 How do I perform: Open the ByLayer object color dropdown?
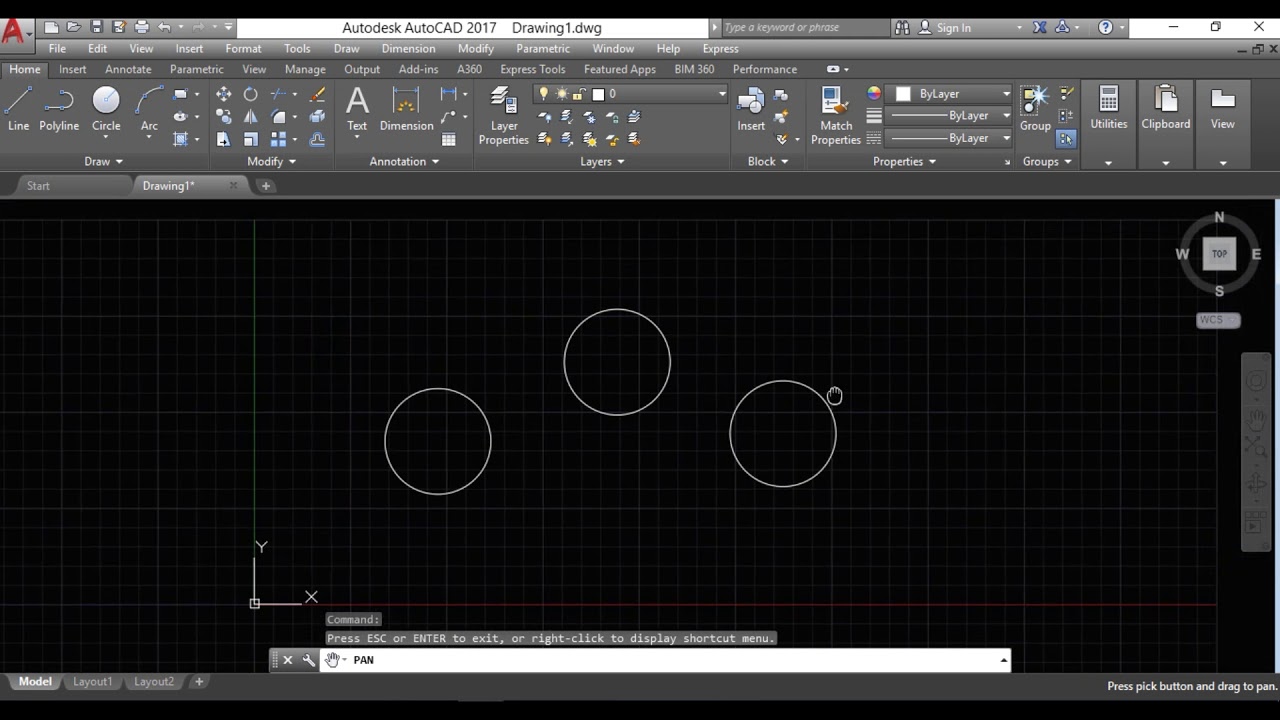tap(952, 94)
